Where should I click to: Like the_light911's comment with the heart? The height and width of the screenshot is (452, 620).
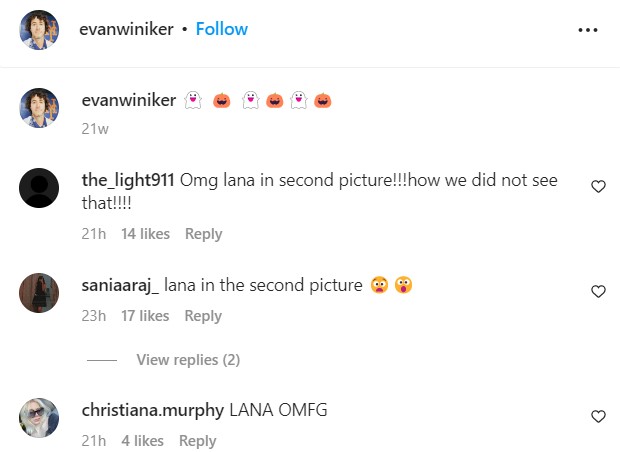599,187
